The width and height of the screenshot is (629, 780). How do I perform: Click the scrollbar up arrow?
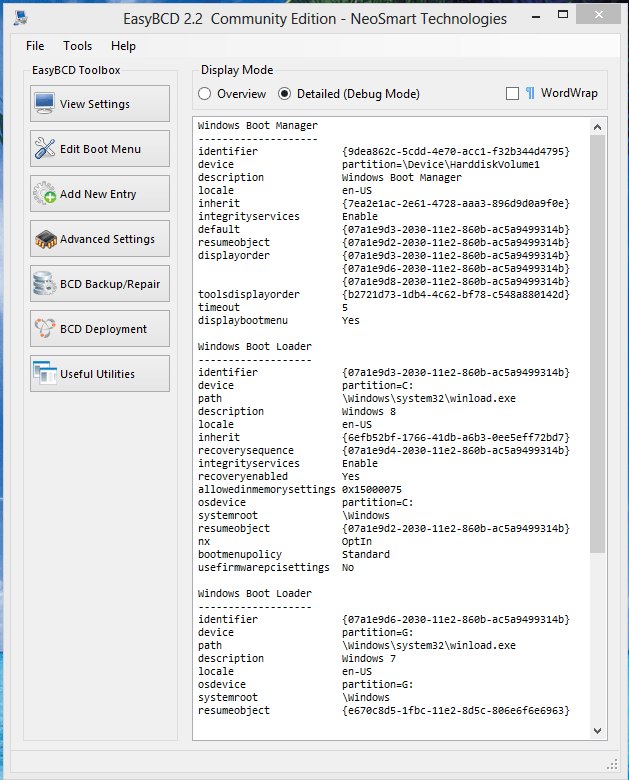point(598,127)
